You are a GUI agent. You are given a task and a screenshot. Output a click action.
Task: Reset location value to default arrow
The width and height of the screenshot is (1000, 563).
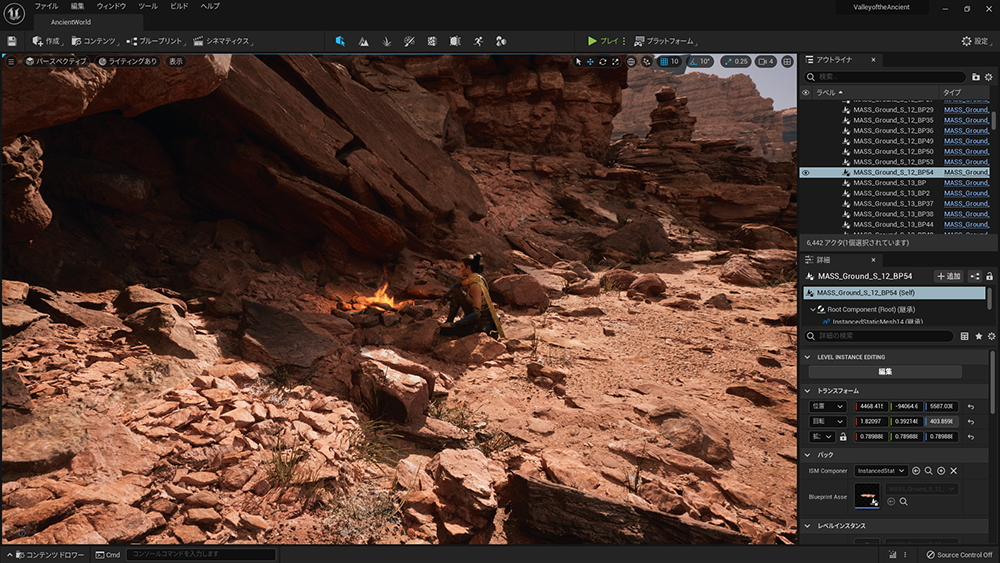[x=971, y=406]
